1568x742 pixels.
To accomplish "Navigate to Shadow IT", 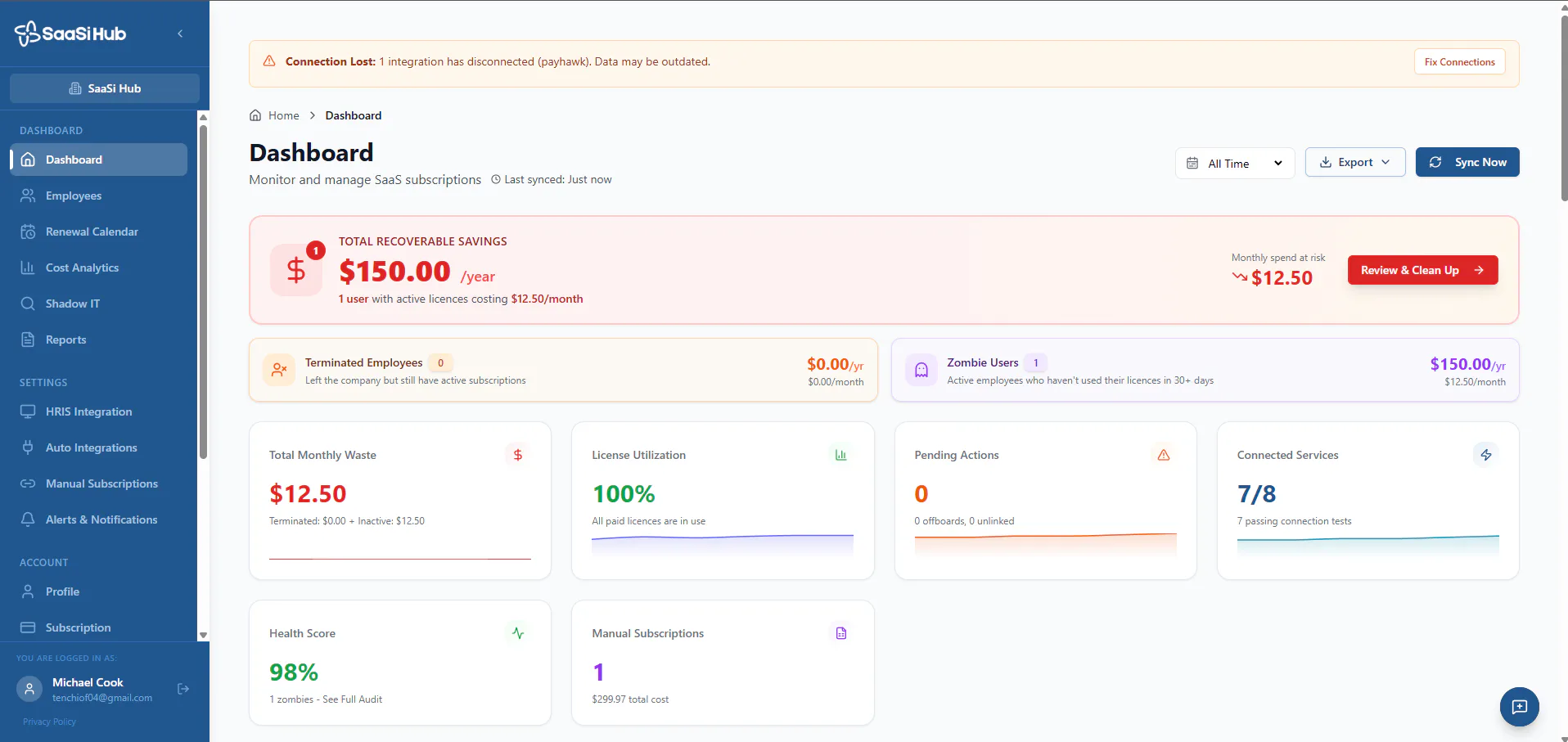I will (98, 304).
